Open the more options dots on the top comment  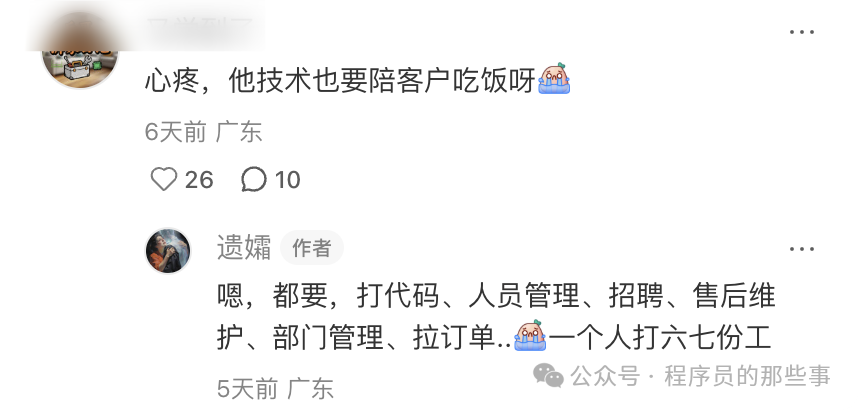click(802, 32)
